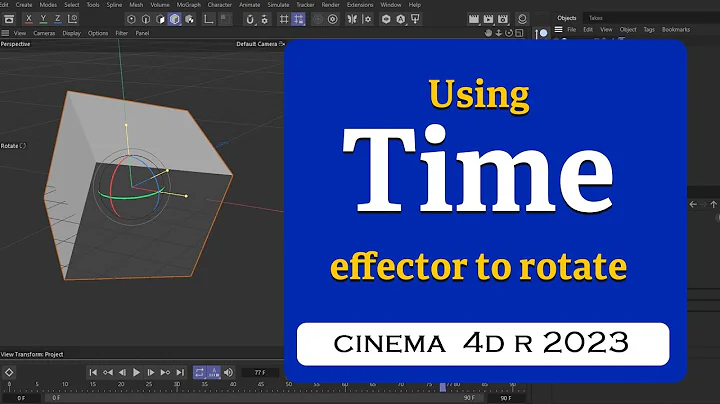Go to start of animation
This screenshot has height=404, width=720.
coord(93,372)
